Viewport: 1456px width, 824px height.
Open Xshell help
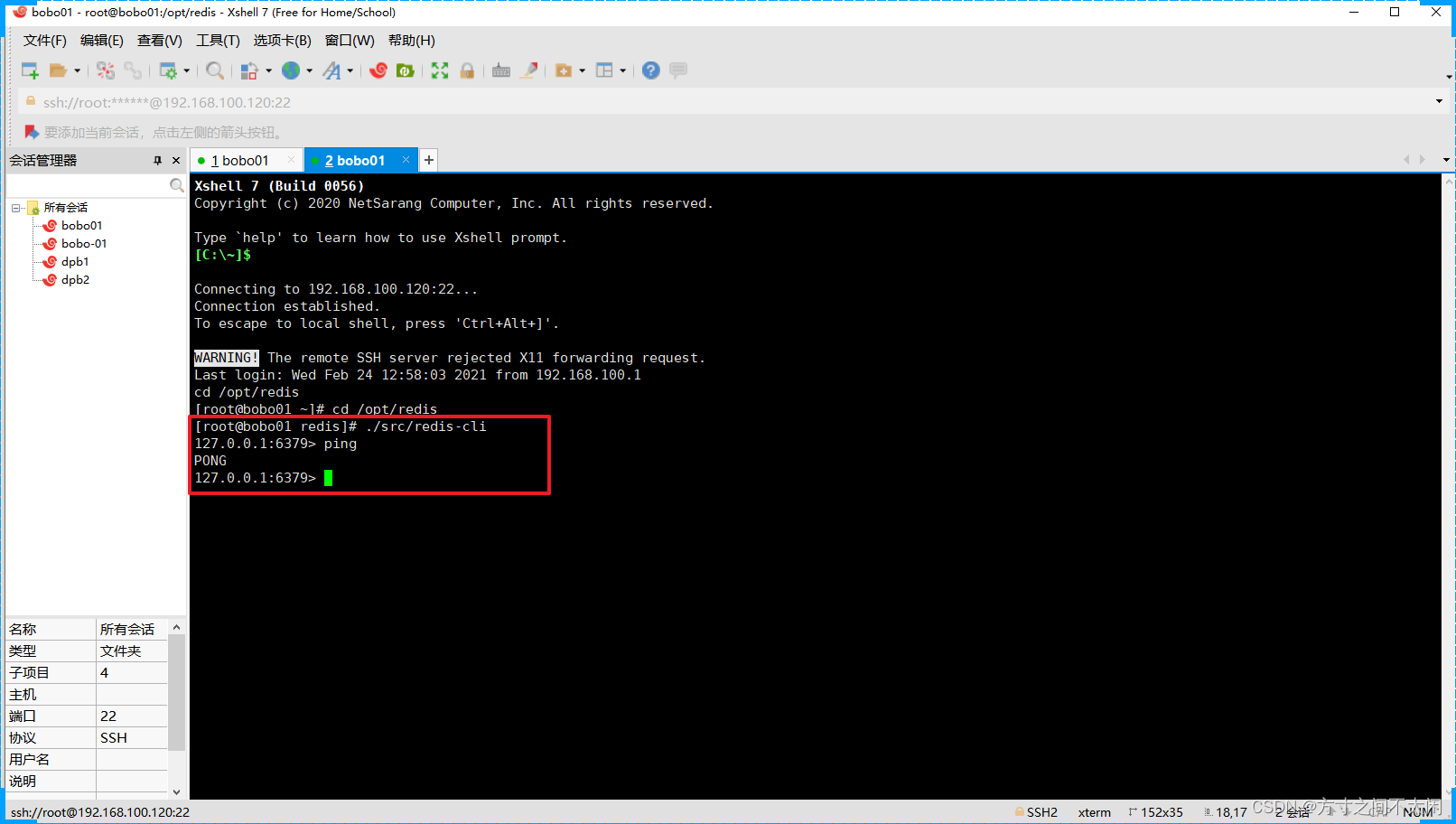pos(650,70)
